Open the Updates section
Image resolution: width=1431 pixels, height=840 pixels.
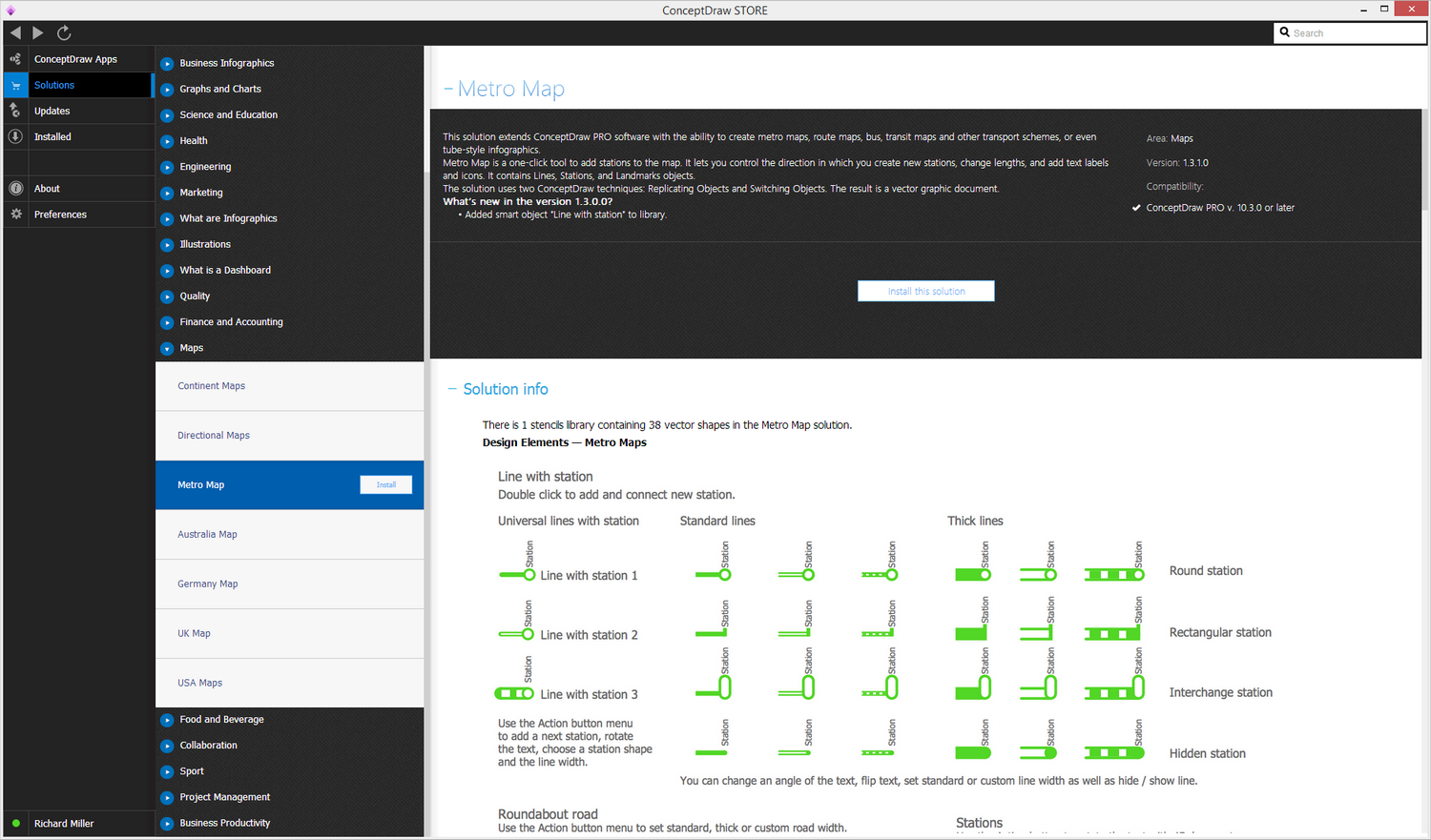point(76,111)
